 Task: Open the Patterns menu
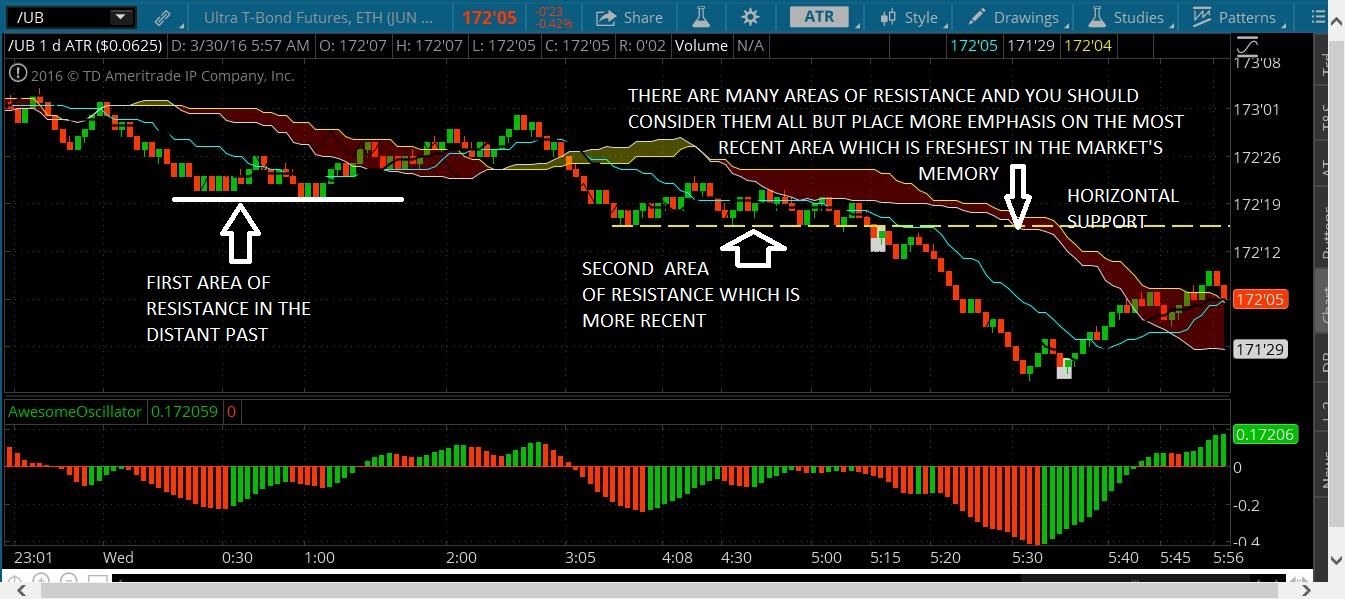[x=1236, y=17]
